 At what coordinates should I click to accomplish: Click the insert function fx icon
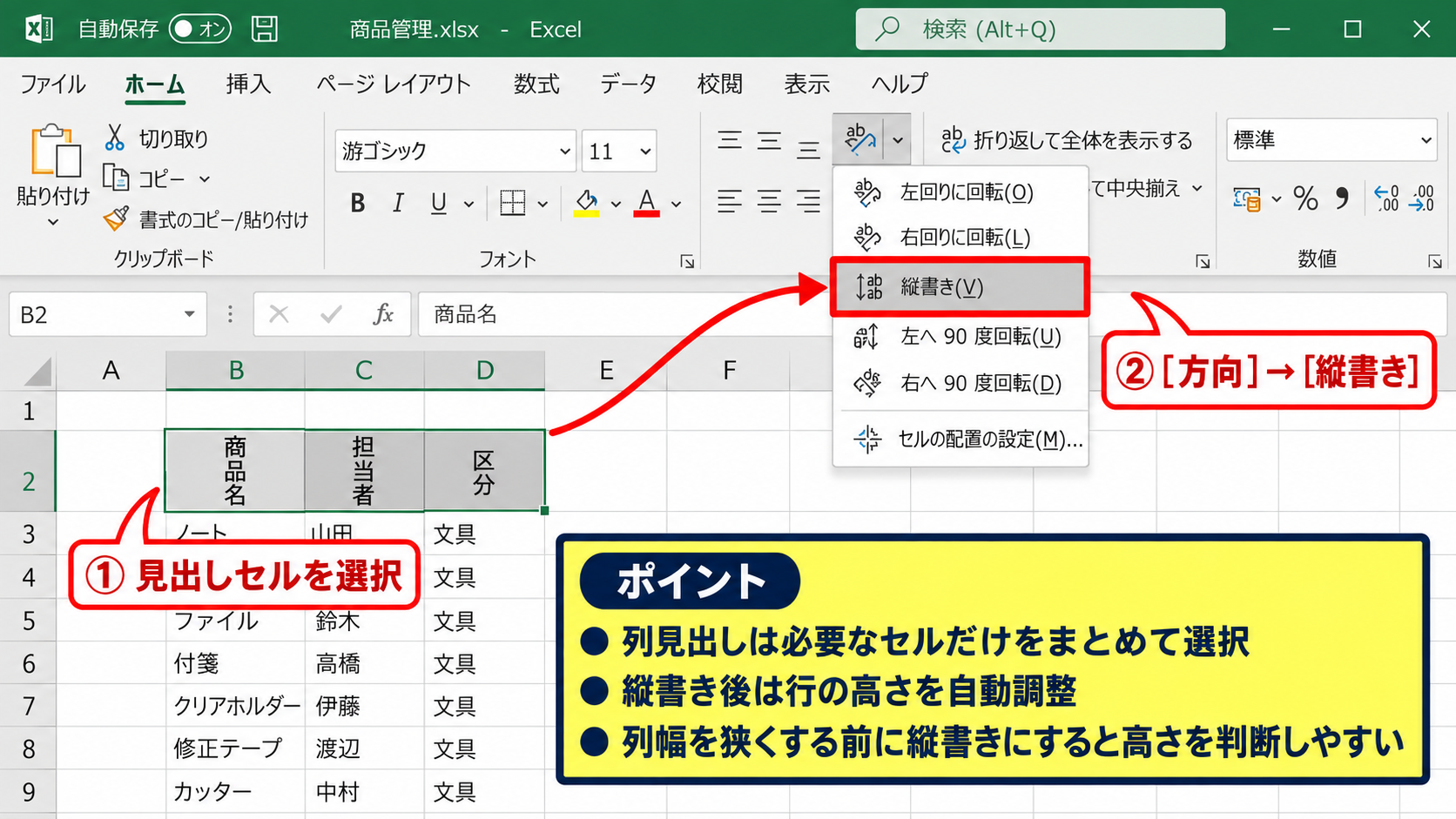pos(383,314)
